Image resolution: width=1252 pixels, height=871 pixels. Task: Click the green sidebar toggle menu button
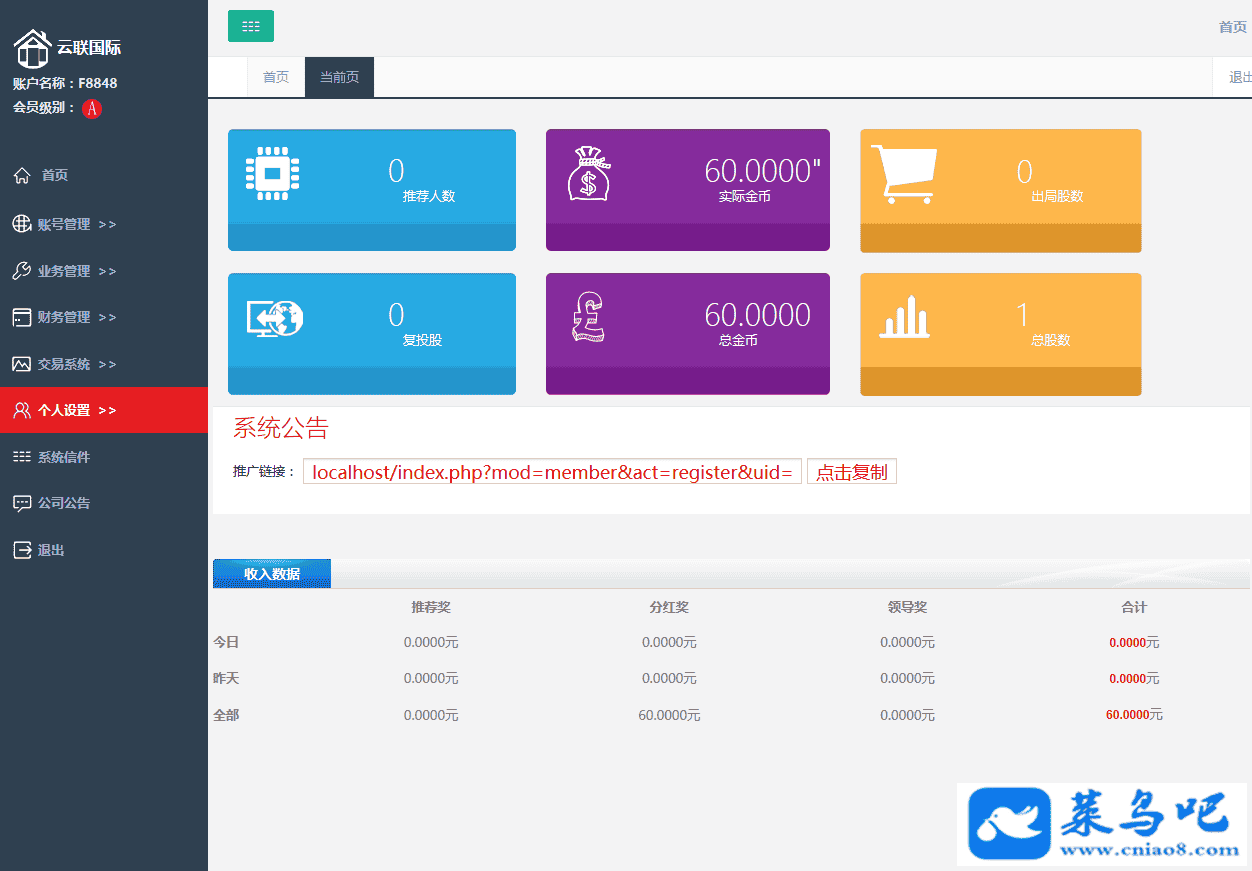(250, 26)
